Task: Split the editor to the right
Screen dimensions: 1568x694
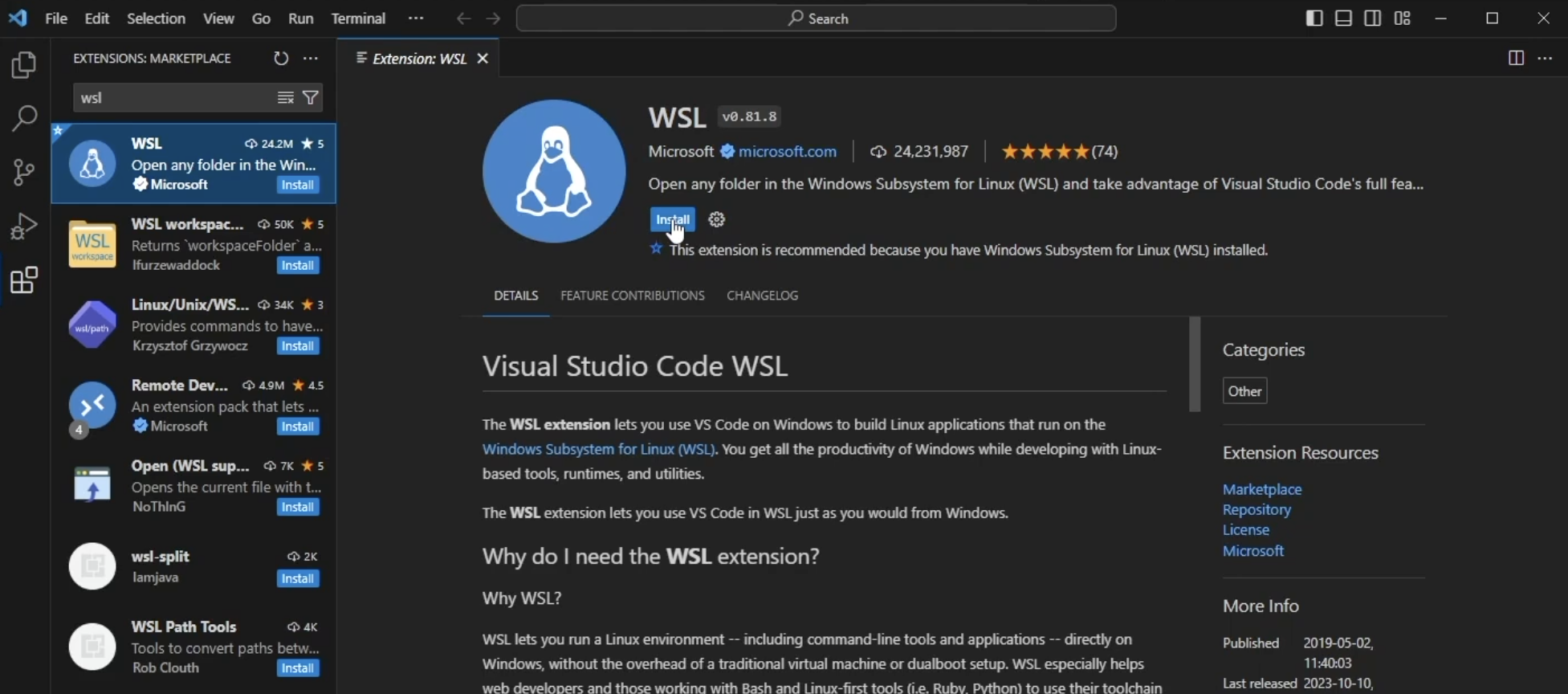Action: (x=1516, y=58)
